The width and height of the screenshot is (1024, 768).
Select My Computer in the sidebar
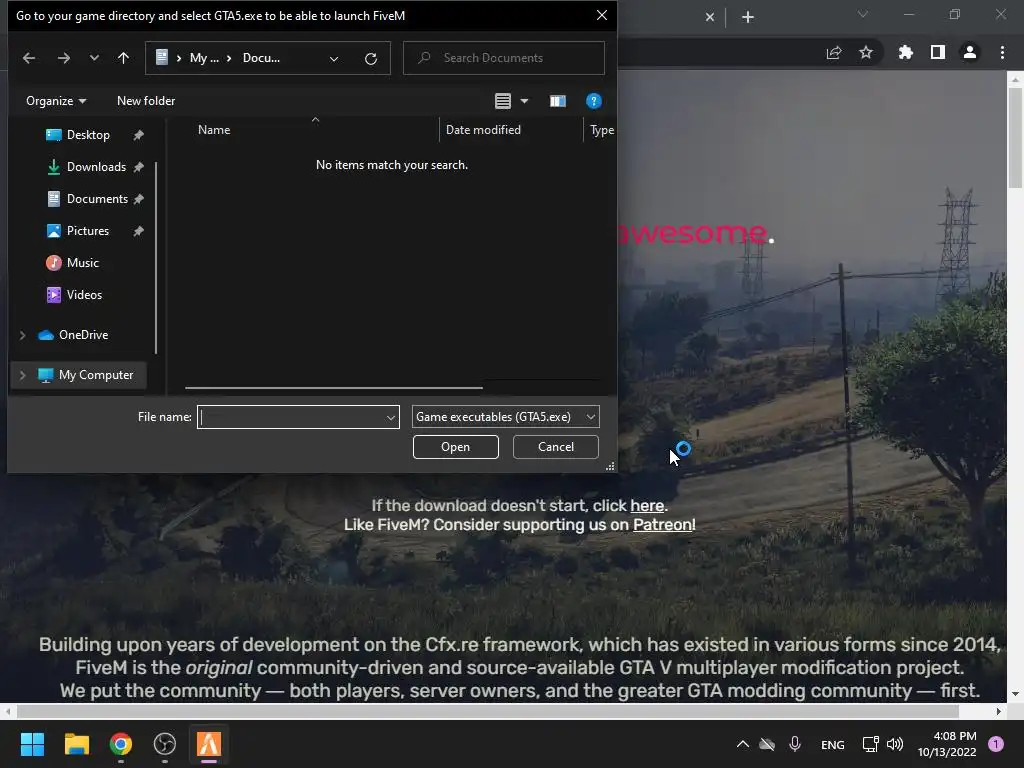95,376
